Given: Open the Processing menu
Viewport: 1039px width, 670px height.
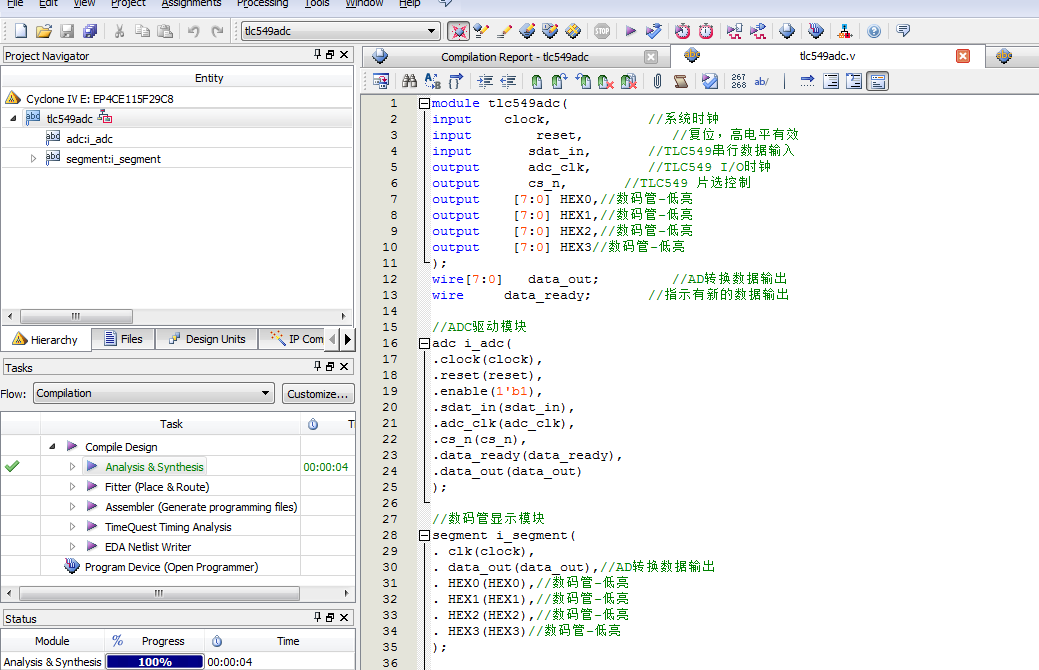Looking at the screenshot, I should tap(262, 4).
